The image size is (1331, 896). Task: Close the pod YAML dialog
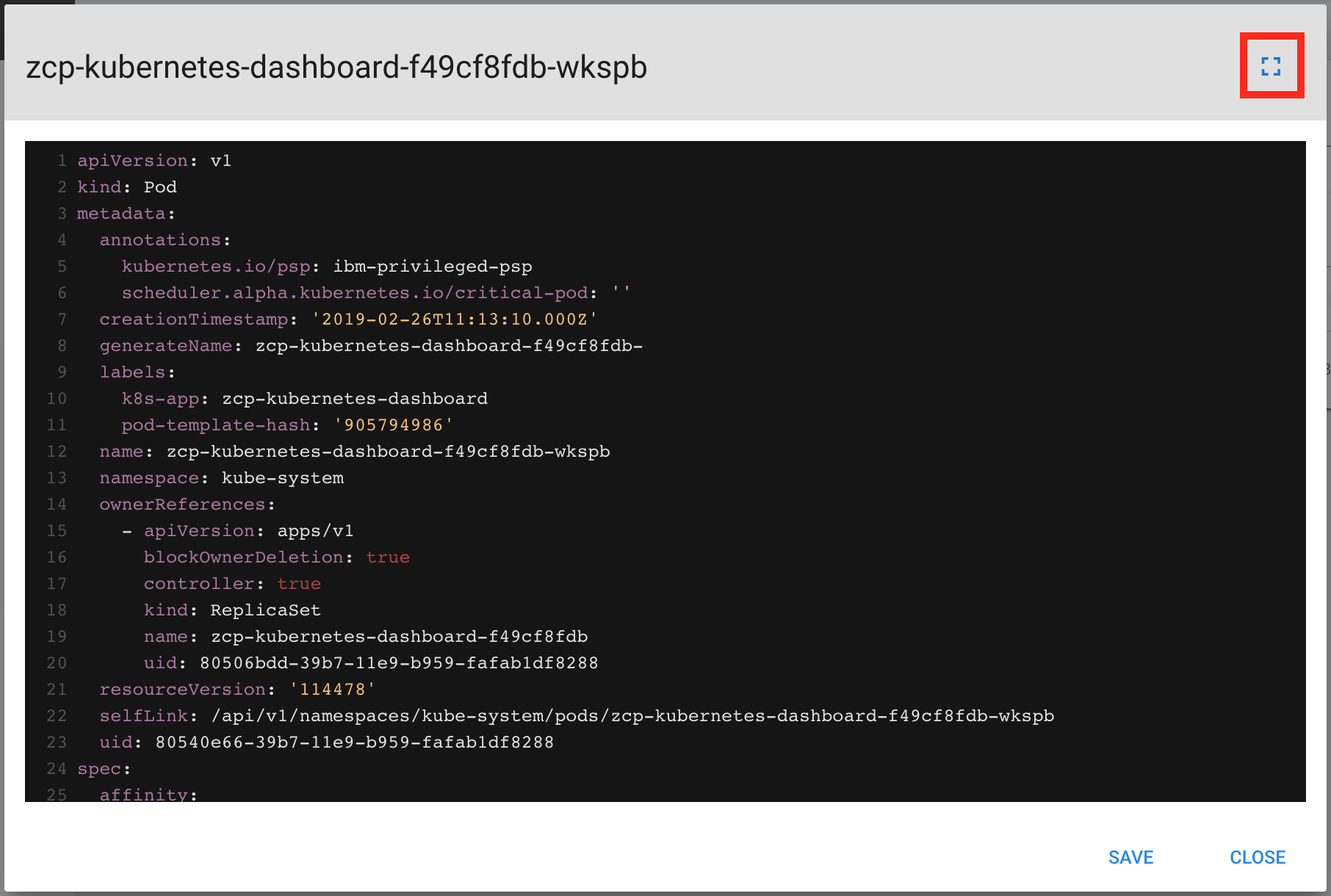(x=1258, y=857)
